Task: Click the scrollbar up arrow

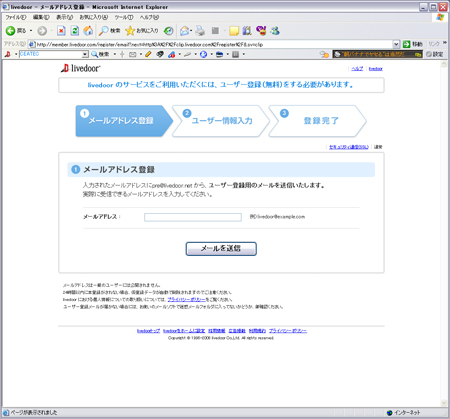Action: coord(444,64)
